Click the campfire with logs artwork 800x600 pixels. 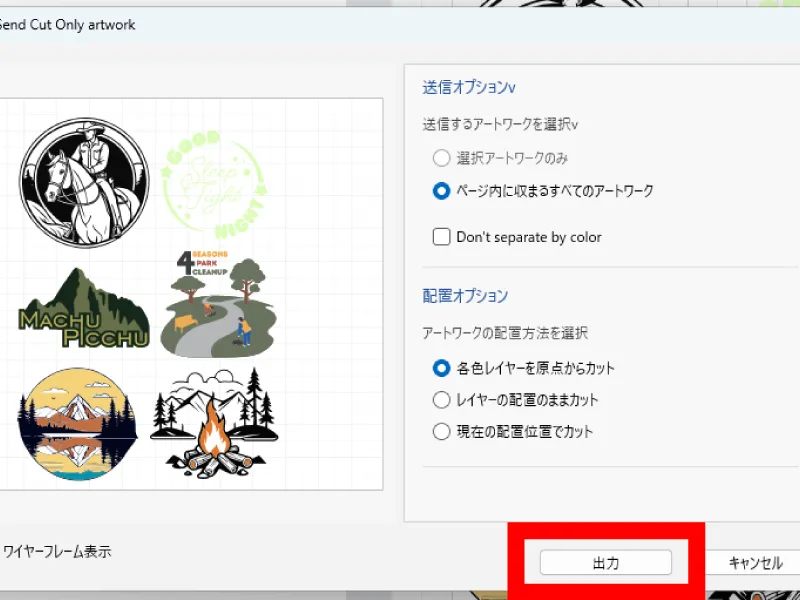pyautogui.click(x=214, y=422)
